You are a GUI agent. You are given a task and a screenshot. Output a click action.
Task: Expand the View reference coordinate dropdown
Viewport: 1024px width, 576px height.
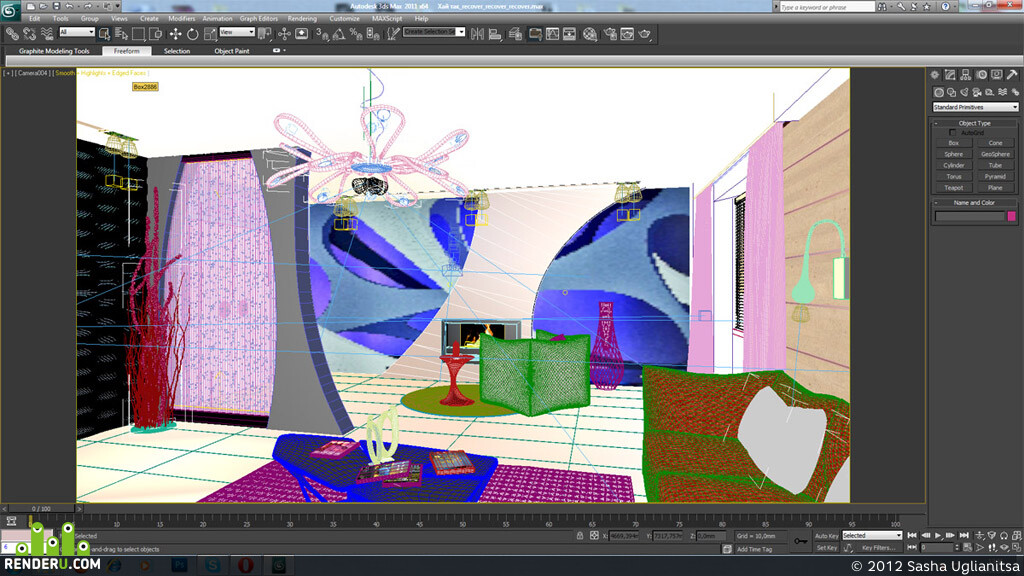pos(236,31)
